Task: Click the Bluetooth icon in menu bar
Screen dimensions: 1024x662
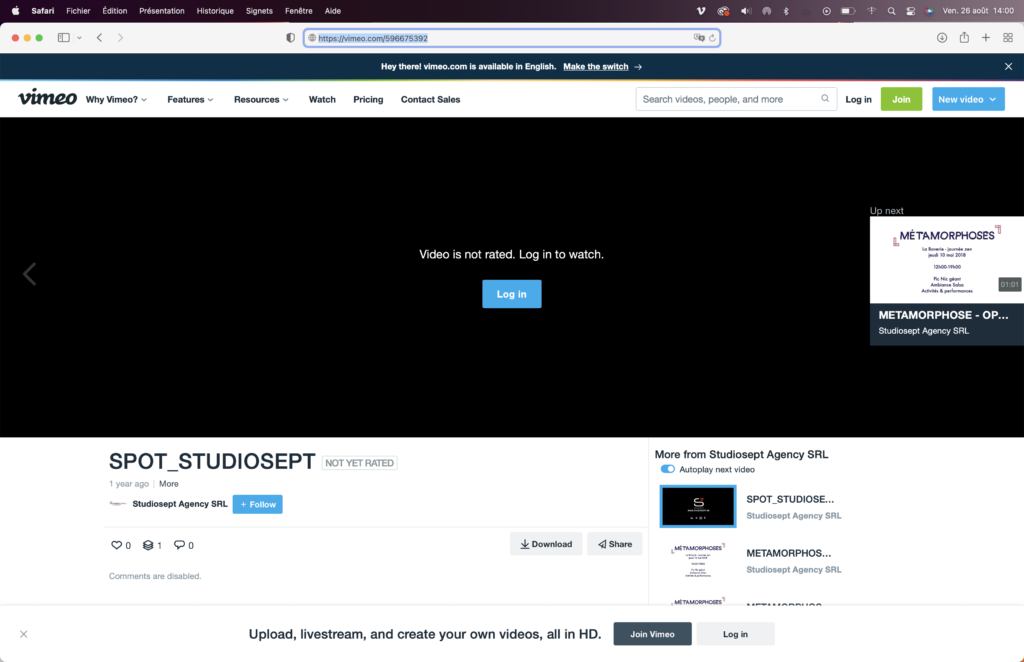Action: (786, 11)
